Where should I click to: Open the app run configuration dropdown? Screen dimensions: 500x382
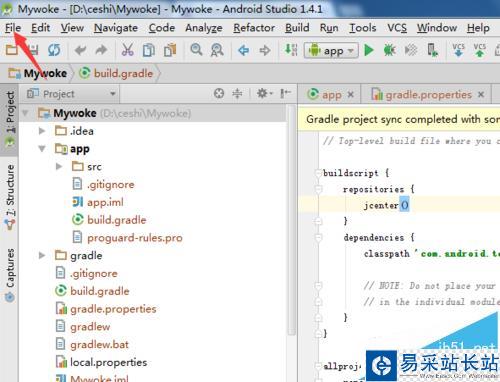[x=331, y=50]
